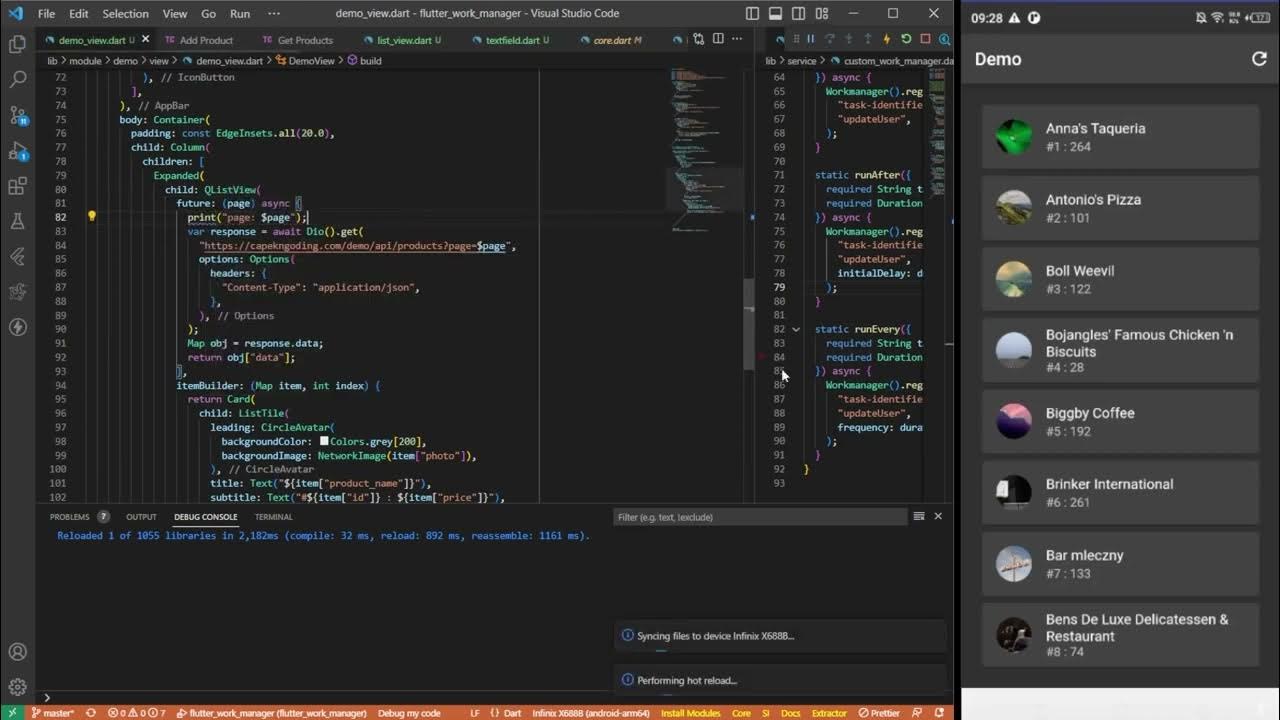Expand the service breadcrumb in right editor
1280x720 pixels.
pos(802,61)
